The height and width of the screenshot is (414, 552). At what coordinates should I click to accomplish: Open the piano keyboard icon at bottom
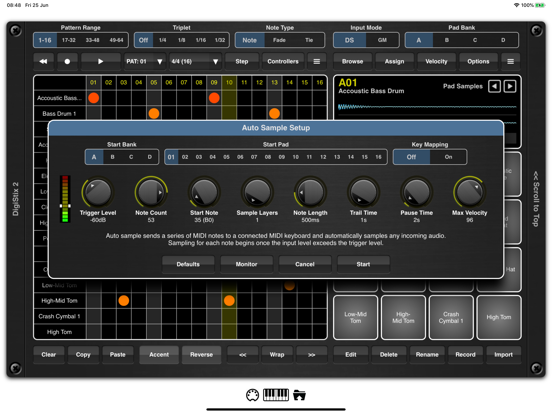[x=276, y=395]
